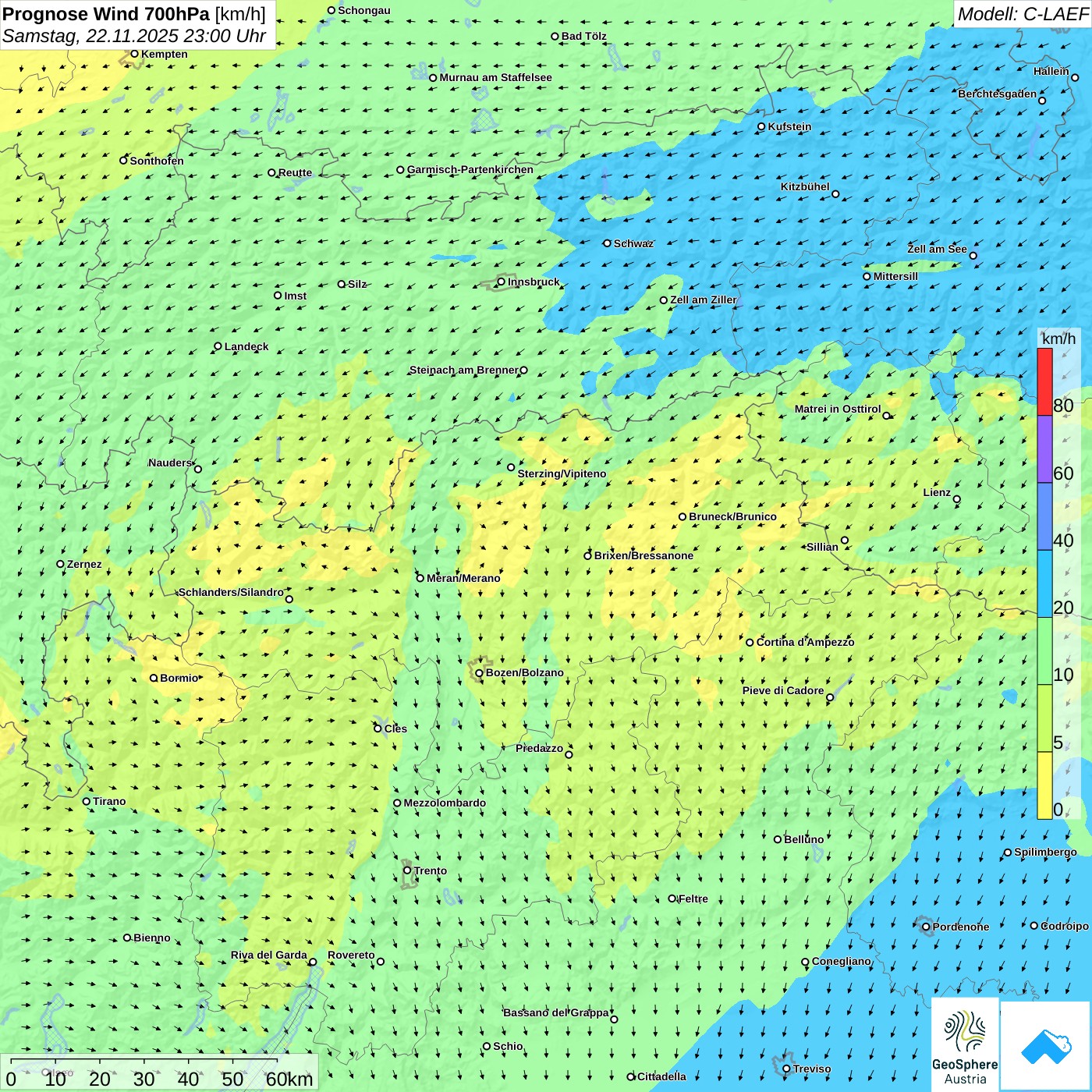
Task: Click the cyan legend band 20–40
Action: coord(1044,583)
